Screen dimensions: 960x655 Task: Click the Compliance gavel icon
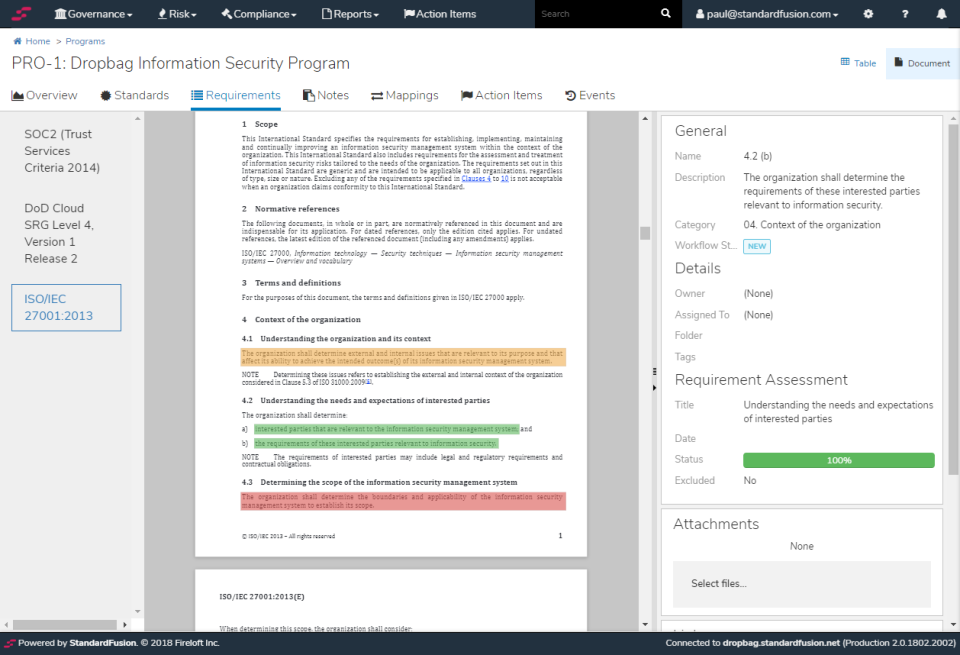(x=227, y=13)
